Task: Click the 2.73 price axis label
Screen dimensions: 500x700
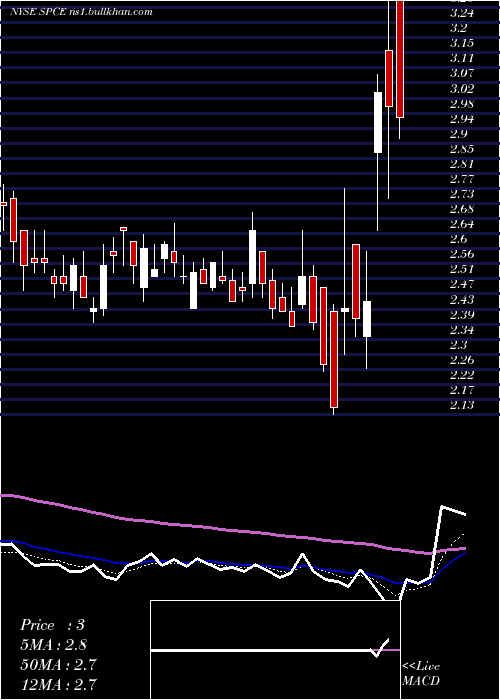Action: click(461, 194)
